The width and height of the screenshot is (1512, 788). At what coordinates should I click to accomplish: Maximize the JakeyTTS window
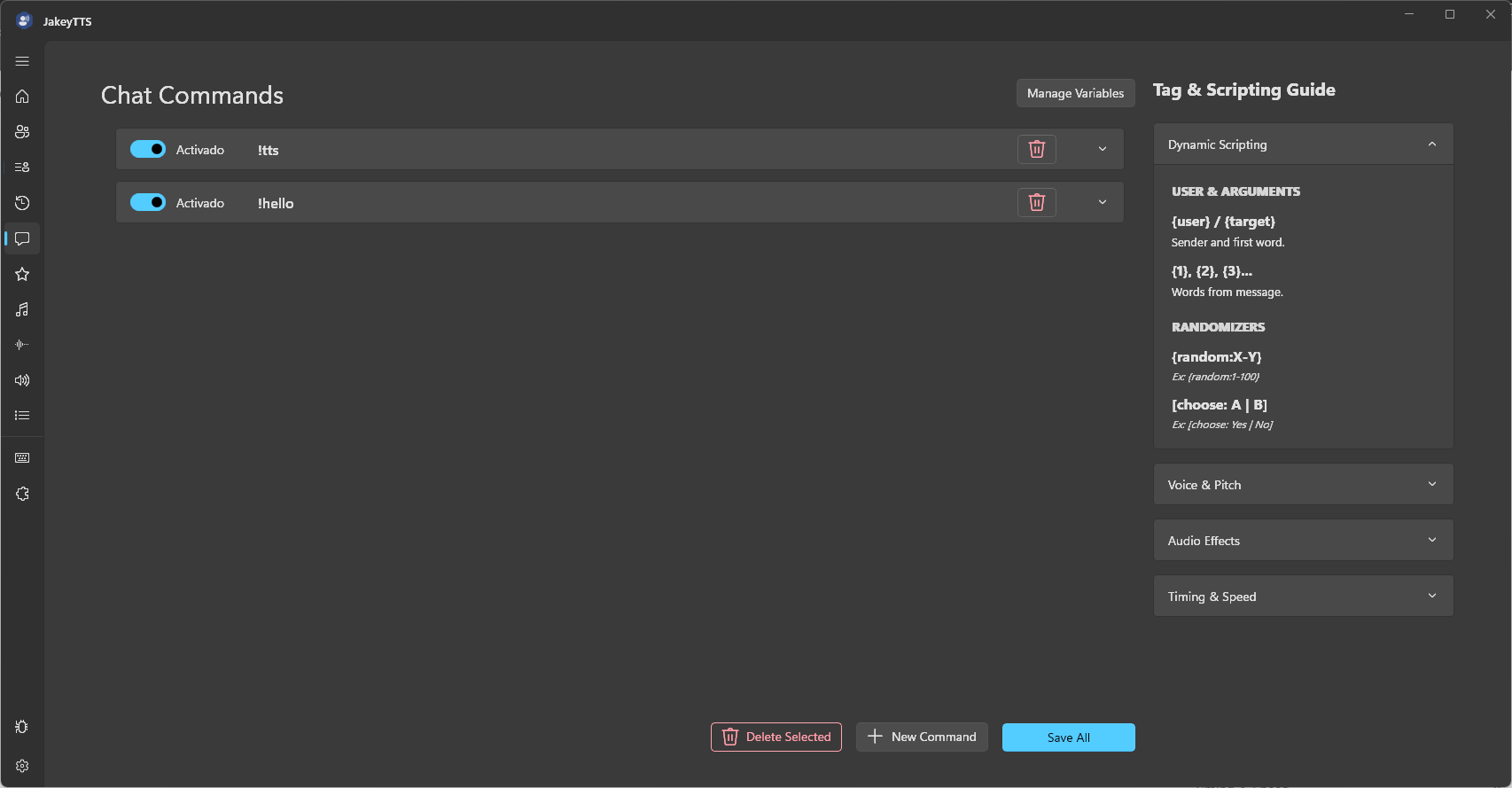pyautogui.click(x=1450, y=14)
